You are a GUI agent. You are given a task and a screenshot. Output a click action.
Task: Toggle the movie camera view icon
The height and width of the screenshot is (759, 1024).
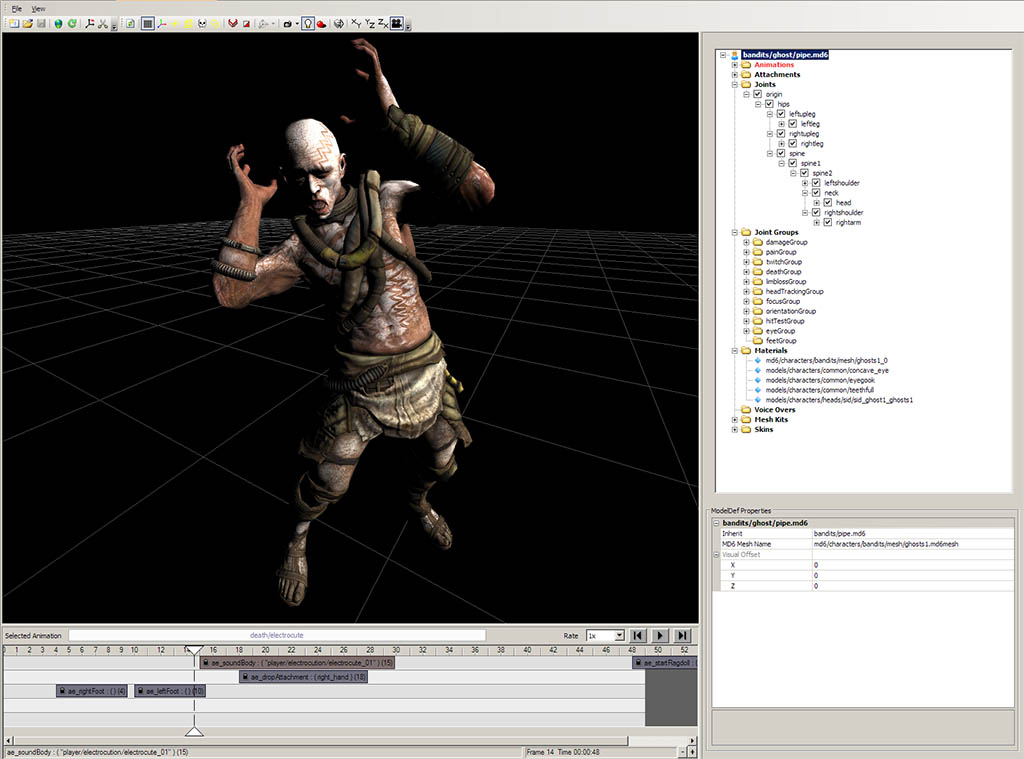pos(396,24)
